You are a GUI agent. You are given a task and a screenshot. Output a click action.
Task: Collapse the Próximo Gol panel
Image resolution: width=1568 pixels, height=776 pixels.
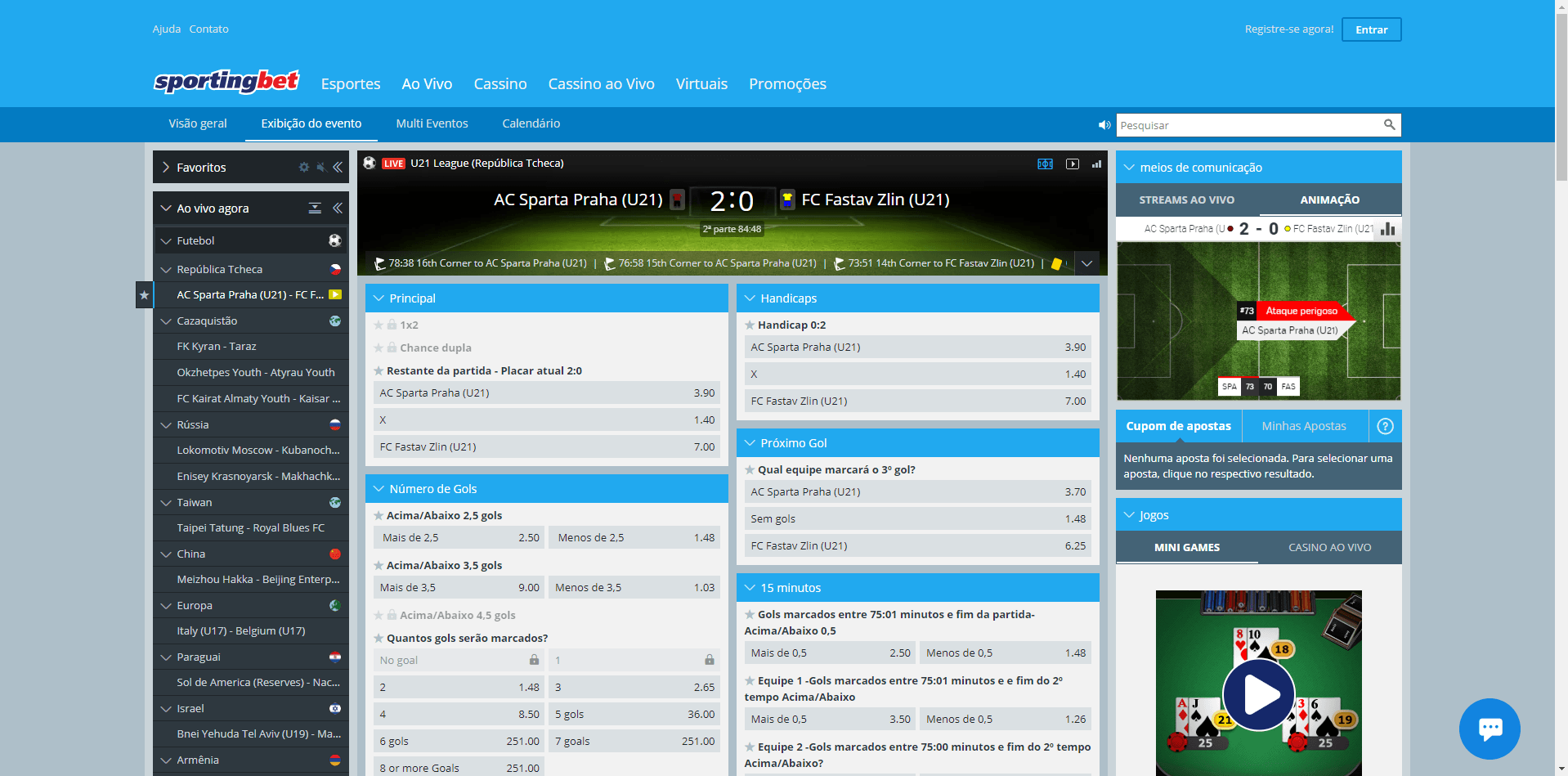(750, 443)
